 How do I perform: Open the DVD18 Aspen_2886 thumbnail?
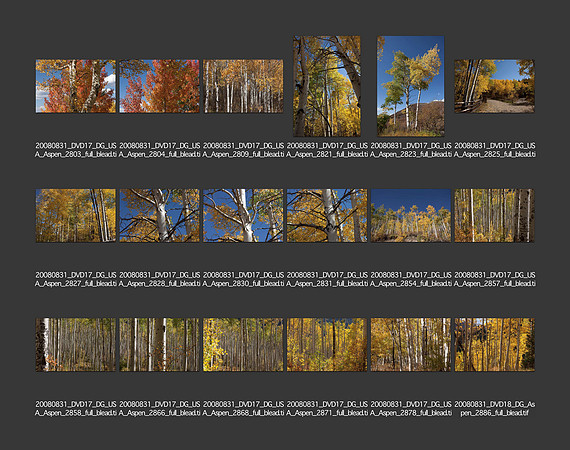click(x=494, y=345)
